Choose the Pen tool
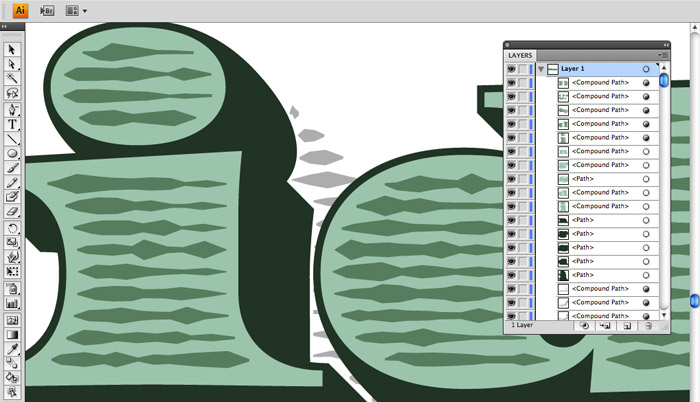Screen dimensions: 700x402 tap(13, 109)
